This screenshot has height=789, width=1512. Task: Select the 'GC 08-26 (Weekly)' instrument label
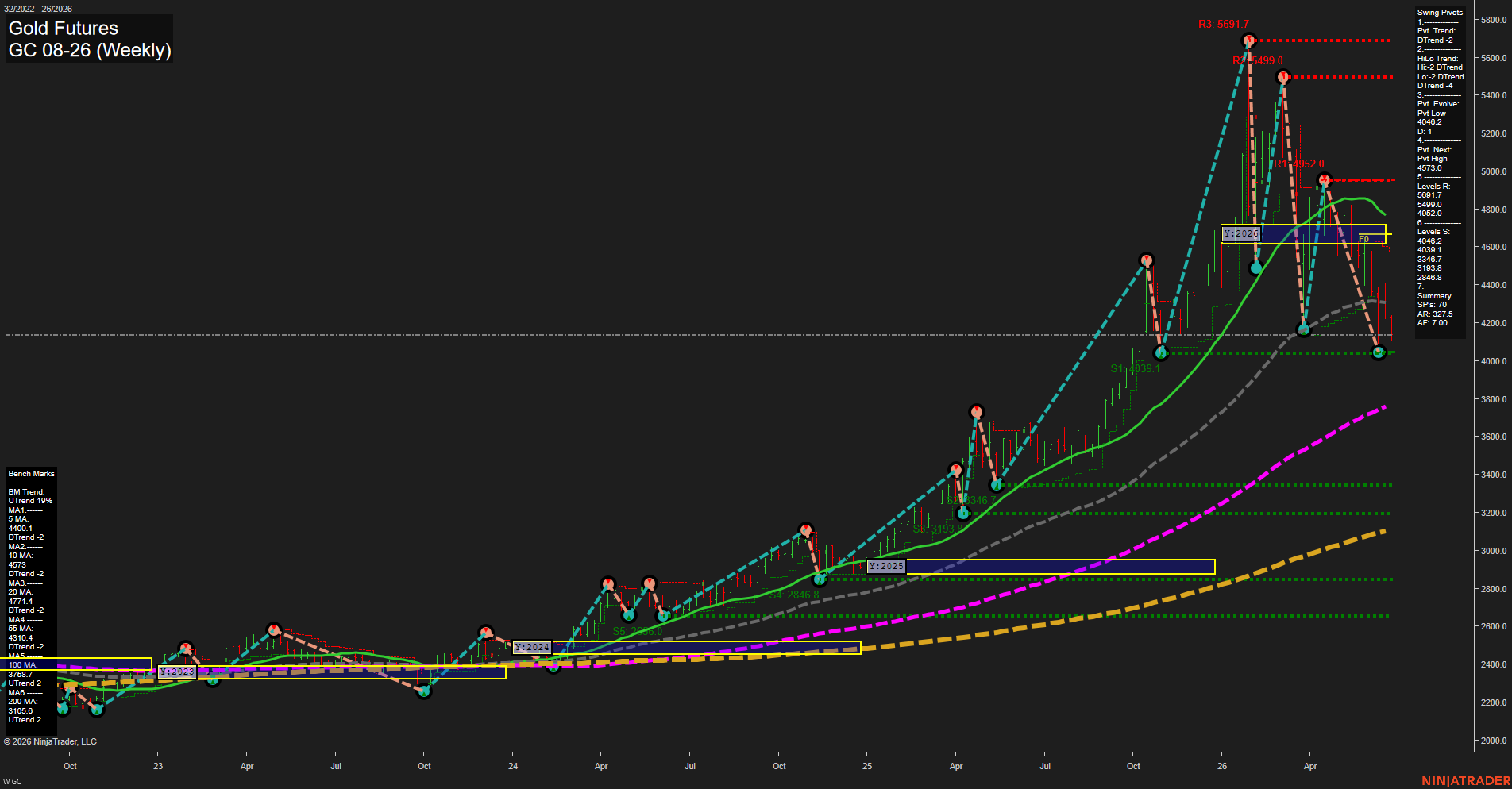90,51
